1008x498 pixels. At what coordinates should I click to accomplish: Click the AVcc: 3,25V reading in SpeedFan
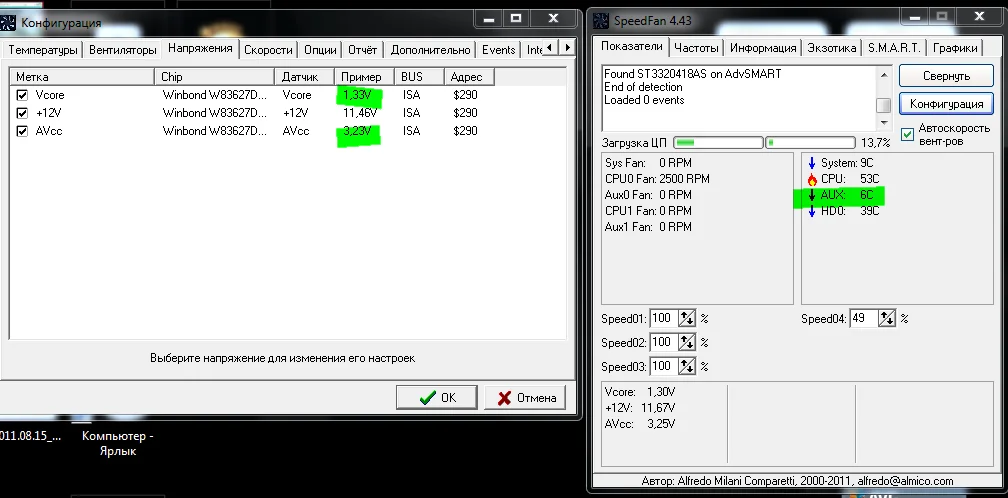pyautogui.click(x=640, y=424)
